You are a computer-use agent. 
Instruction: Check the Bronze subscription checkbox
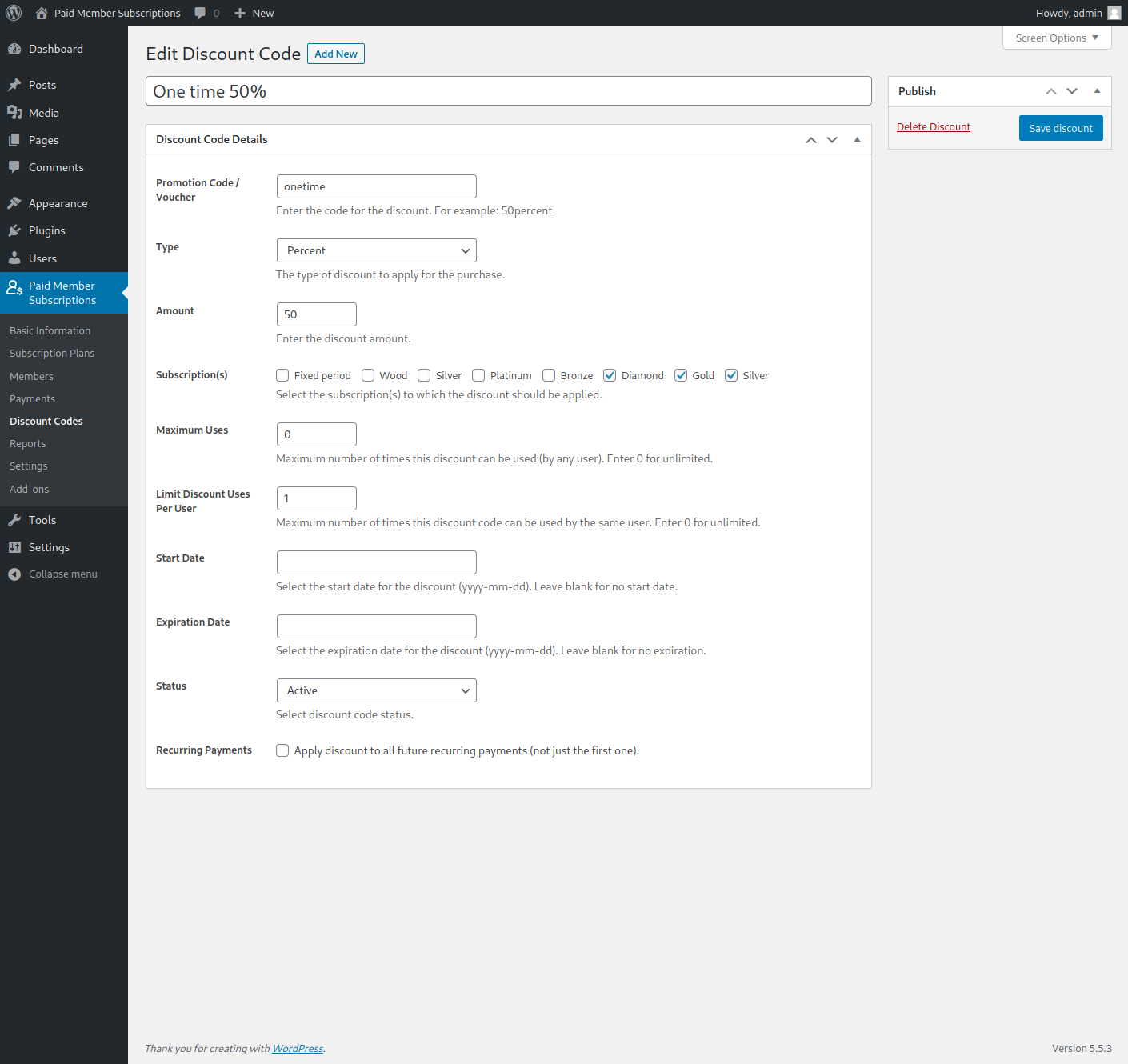[549, 375]
